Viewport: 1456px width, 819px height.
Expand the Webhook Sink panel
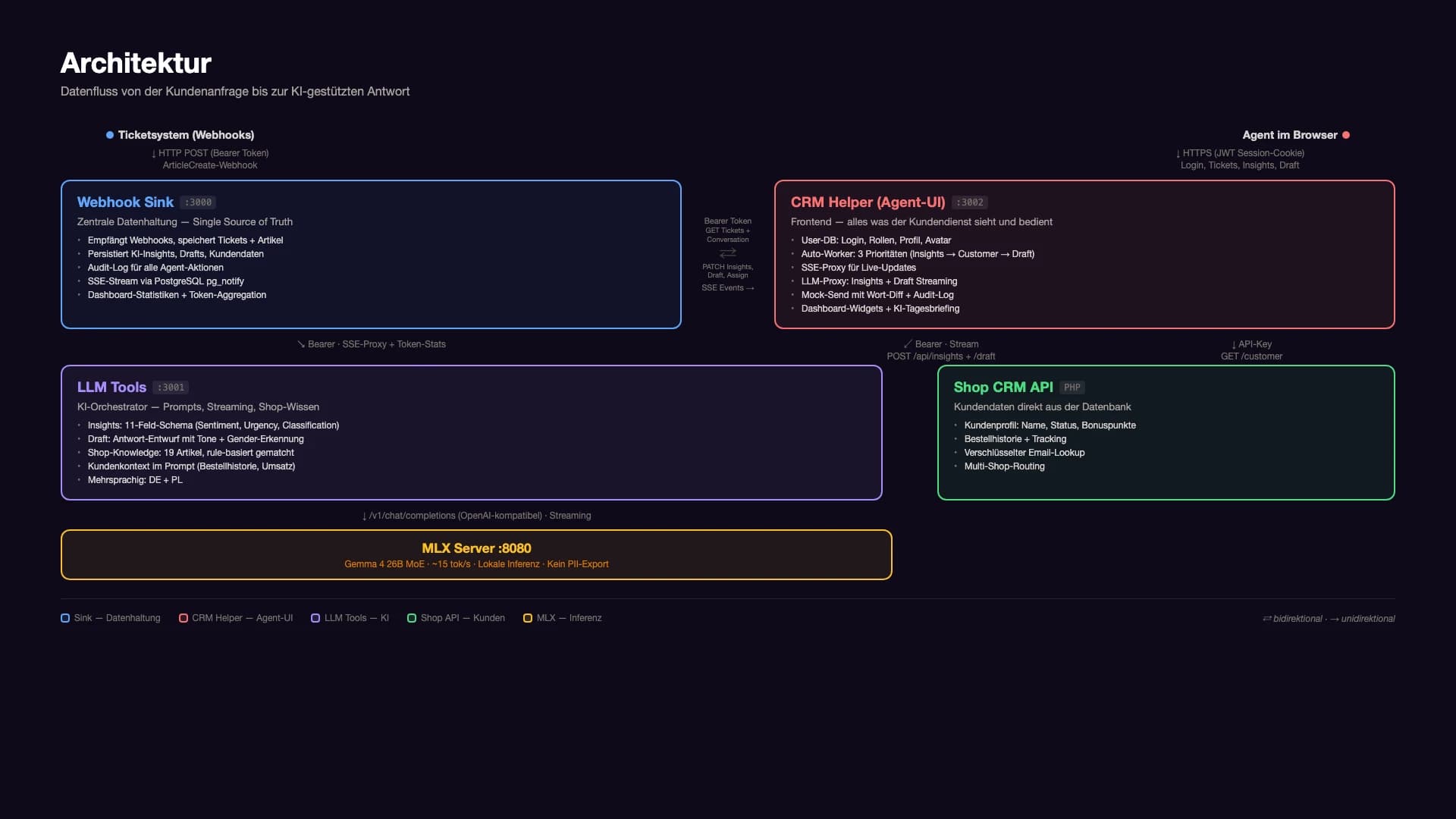[371, 254]
